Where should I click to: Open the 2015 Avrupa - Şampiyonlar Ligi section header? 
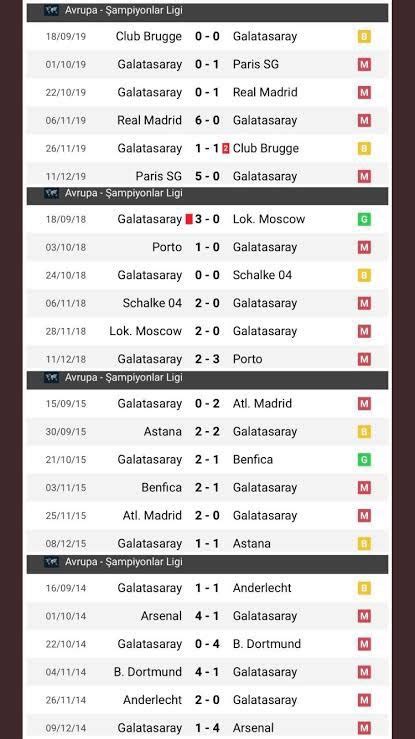coord(207,379)
